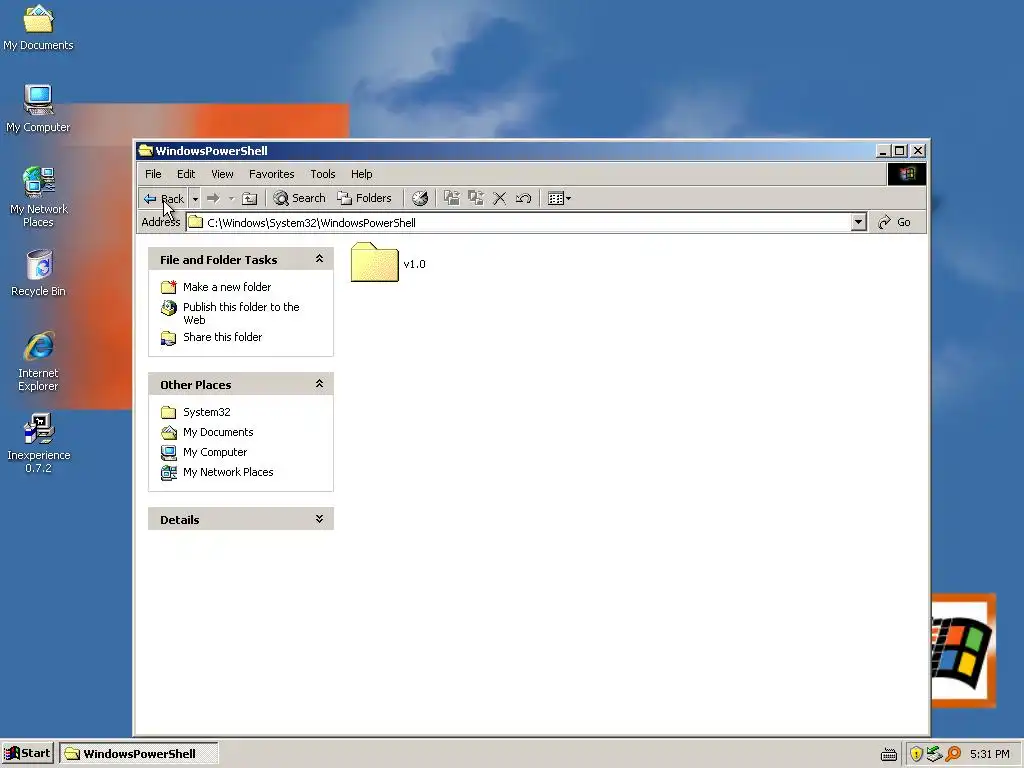Viewport: 1024px width, 768px height.
Task: Select the v1.0 folder icon
Action: tap(374, 263)
